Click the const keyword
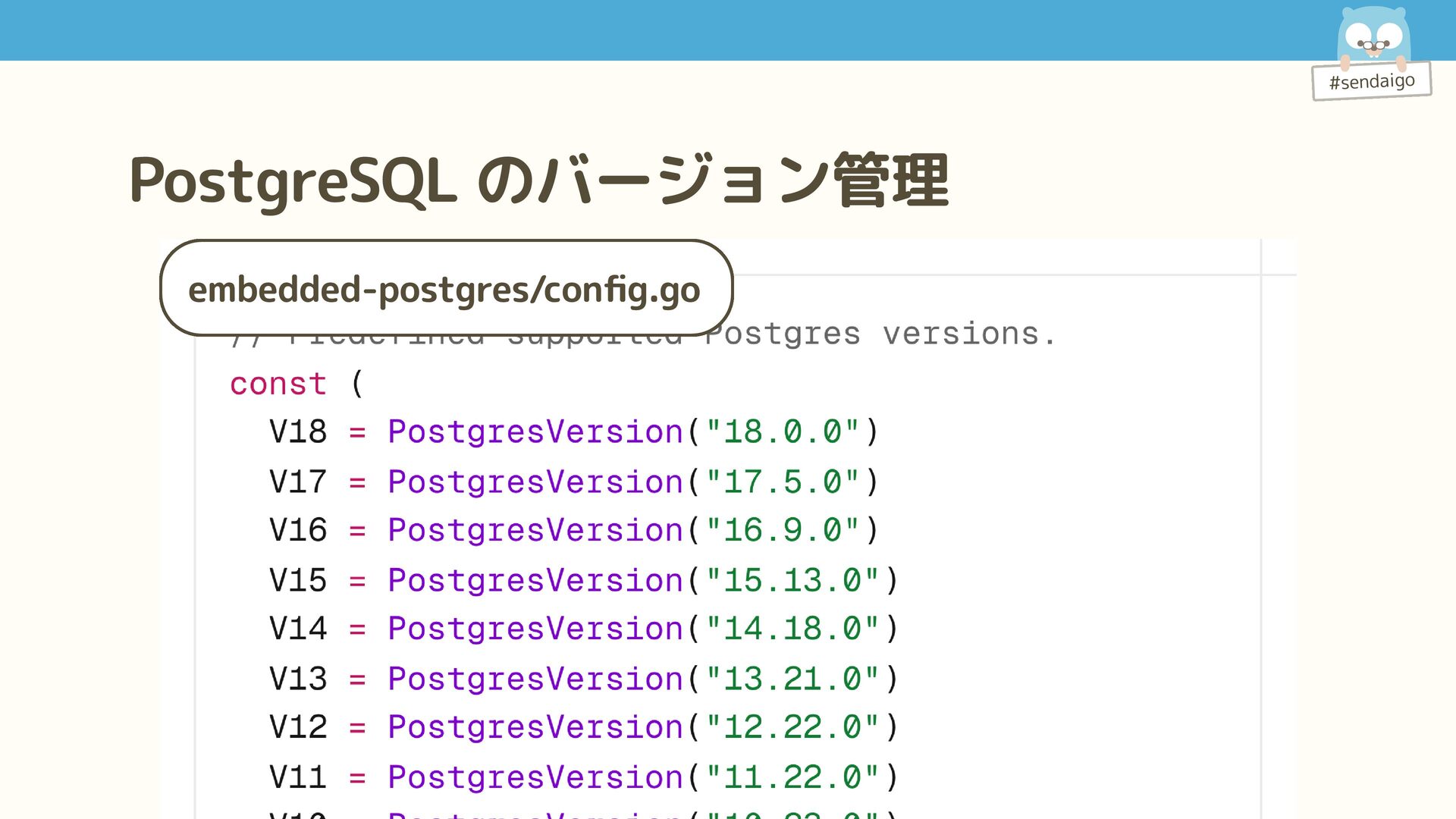 pos(278,384)
